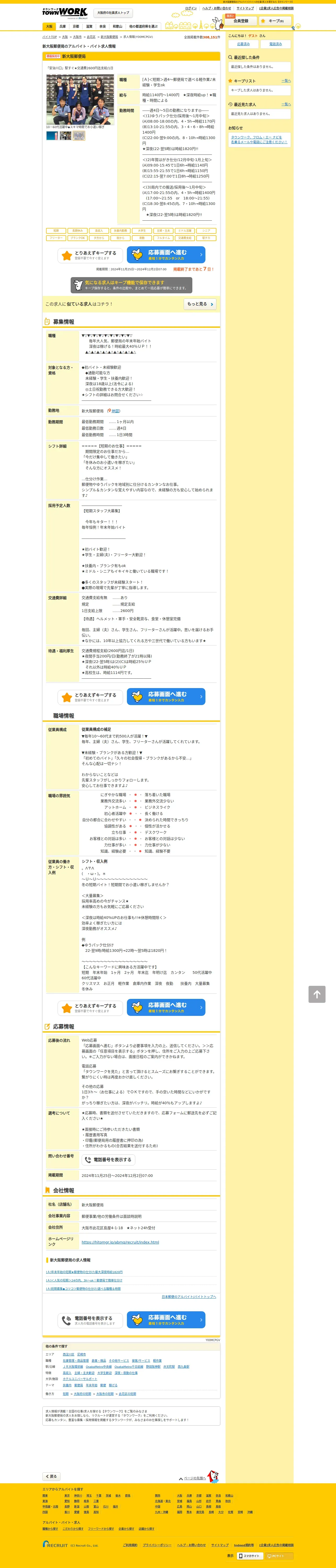Select the 奈良 region tab

102,27
